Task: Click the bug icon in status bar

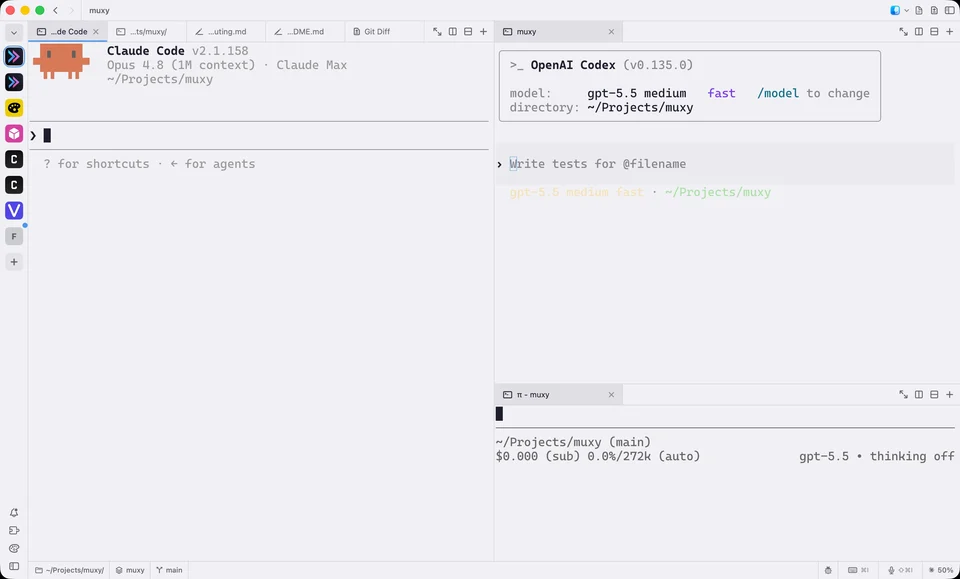Action: click(828, 570)
